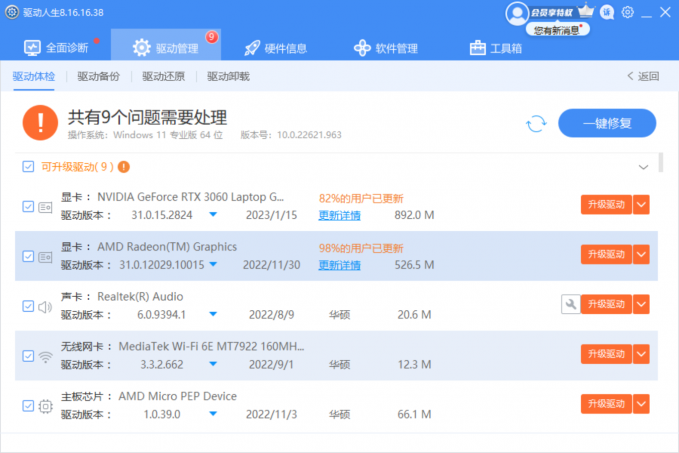Open the feedback speech bubble icon
This screenshot has width=679, height=453.
pyautogui.click(x=607, y=12)
